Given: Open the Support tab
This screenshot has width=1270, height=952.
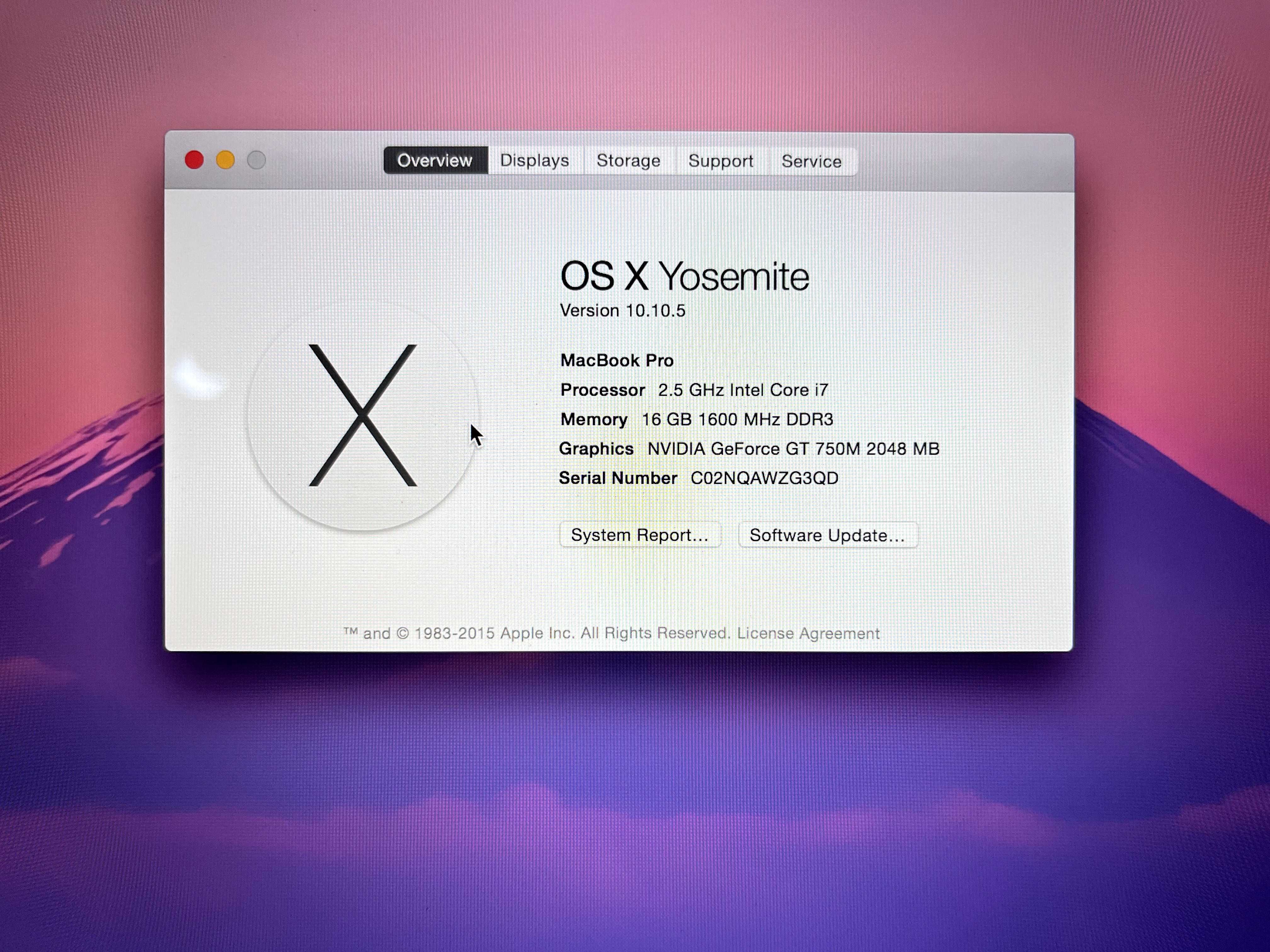Looking at the screenshot, I should pos(721,161).
